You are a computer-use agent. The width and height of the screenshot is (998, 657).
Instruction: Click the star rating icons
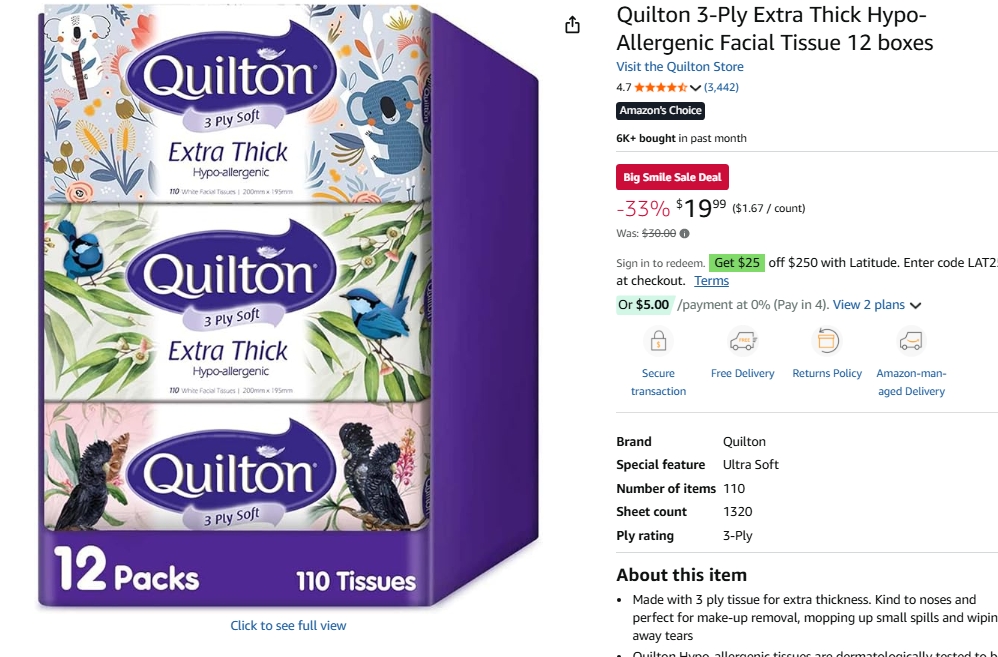pyautogui.click(x=661, y=87)
